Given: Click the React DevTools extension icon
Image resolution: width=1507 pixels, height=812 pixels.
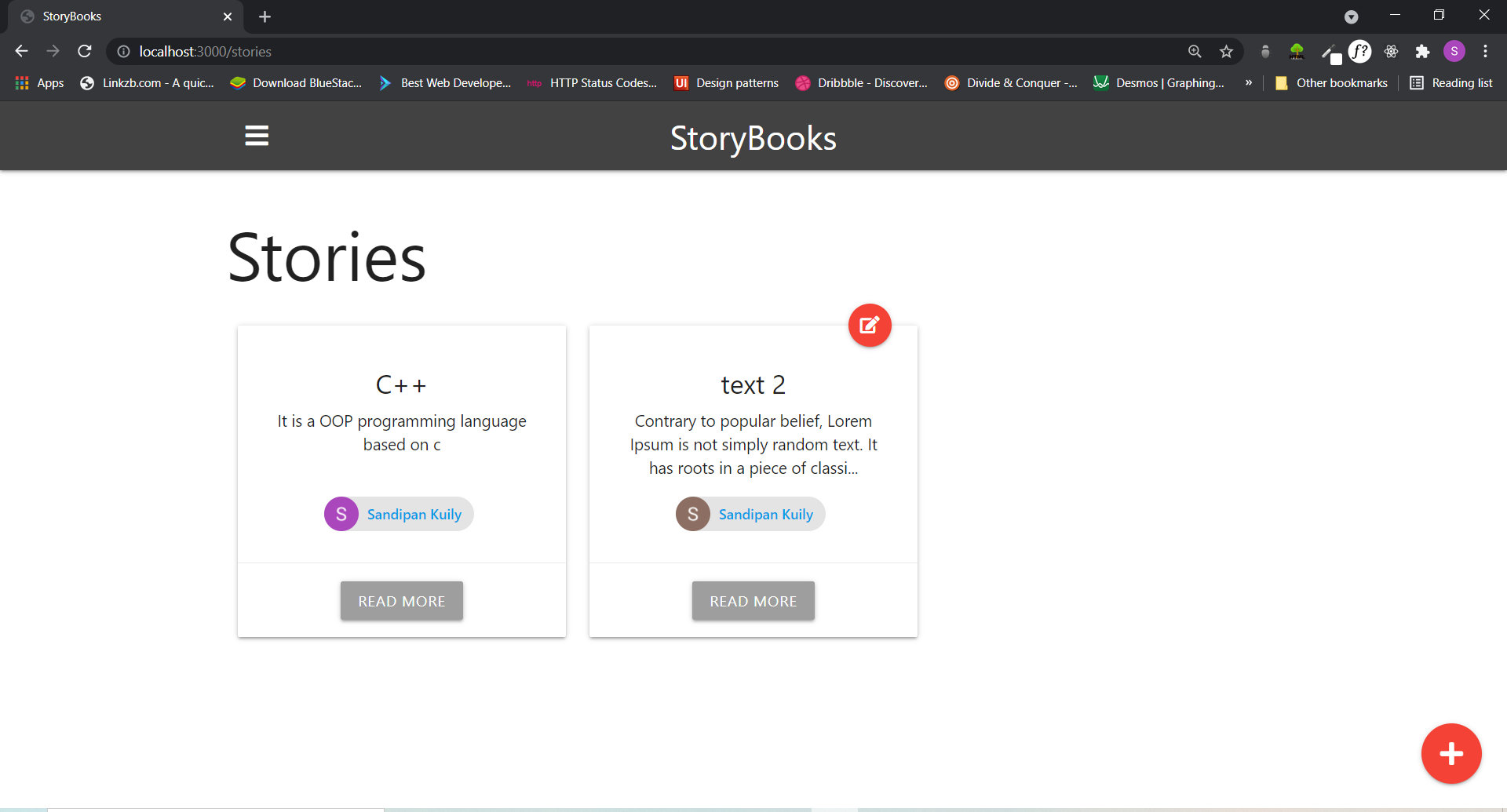Looking at the screenshot, I should [1391, 51].
